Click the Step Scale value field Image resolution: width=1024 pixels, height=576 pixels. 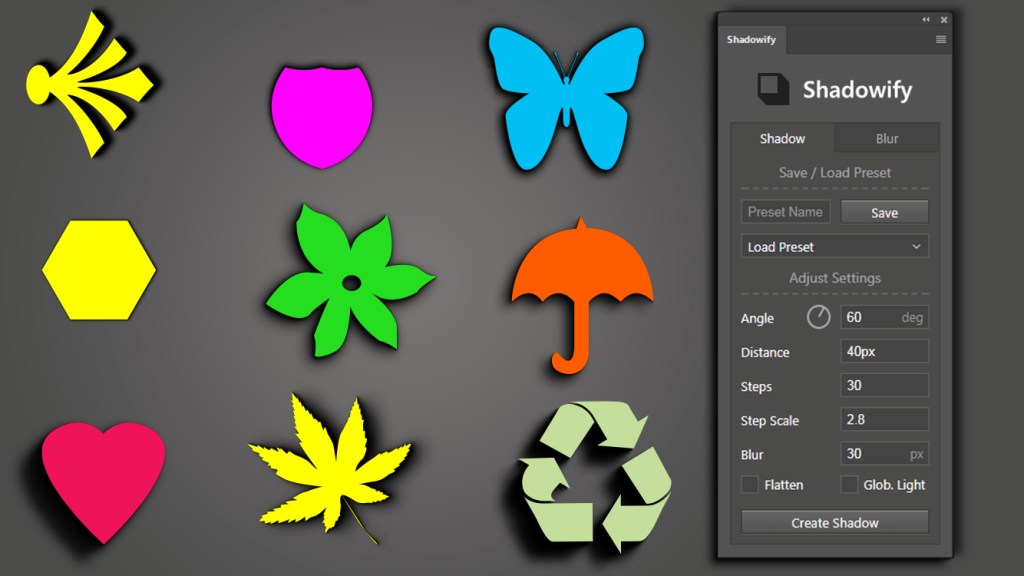(884, 419)
